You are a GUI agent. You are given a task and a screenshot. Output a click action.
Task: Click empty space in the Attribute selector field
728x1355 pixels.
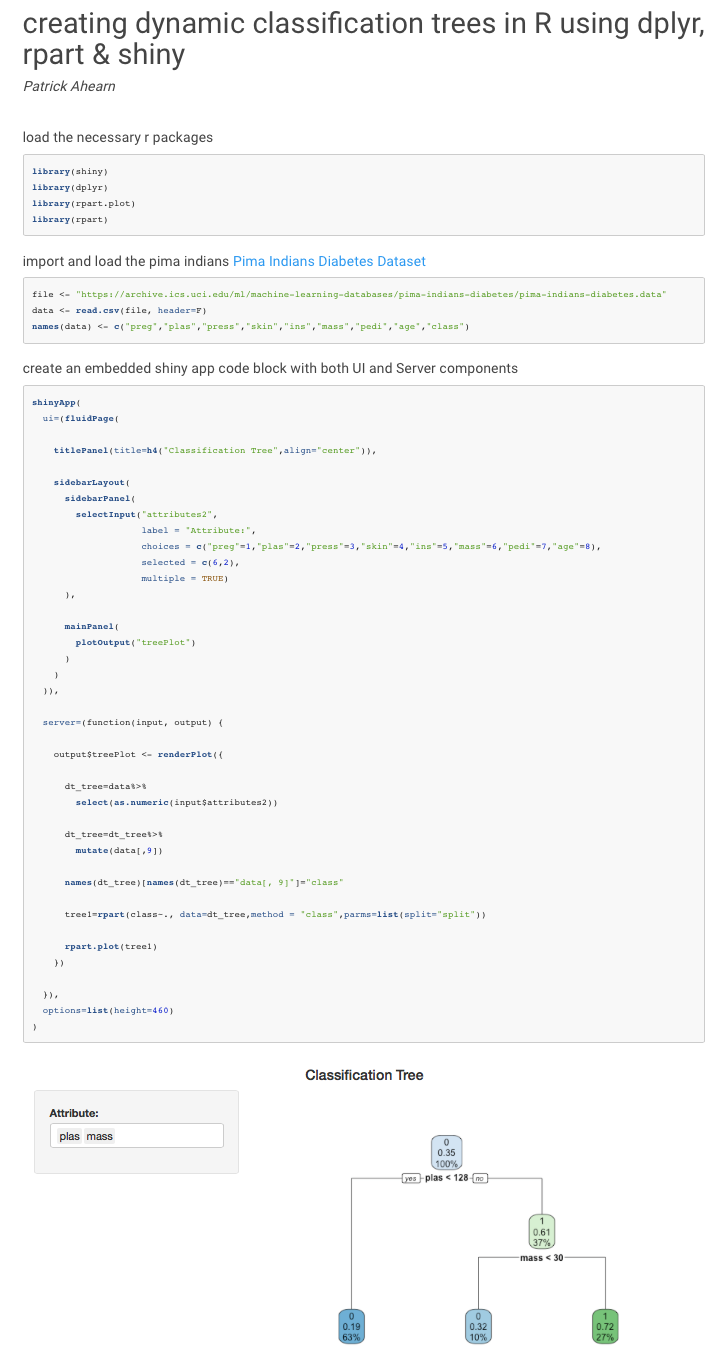coord(168,1136)
